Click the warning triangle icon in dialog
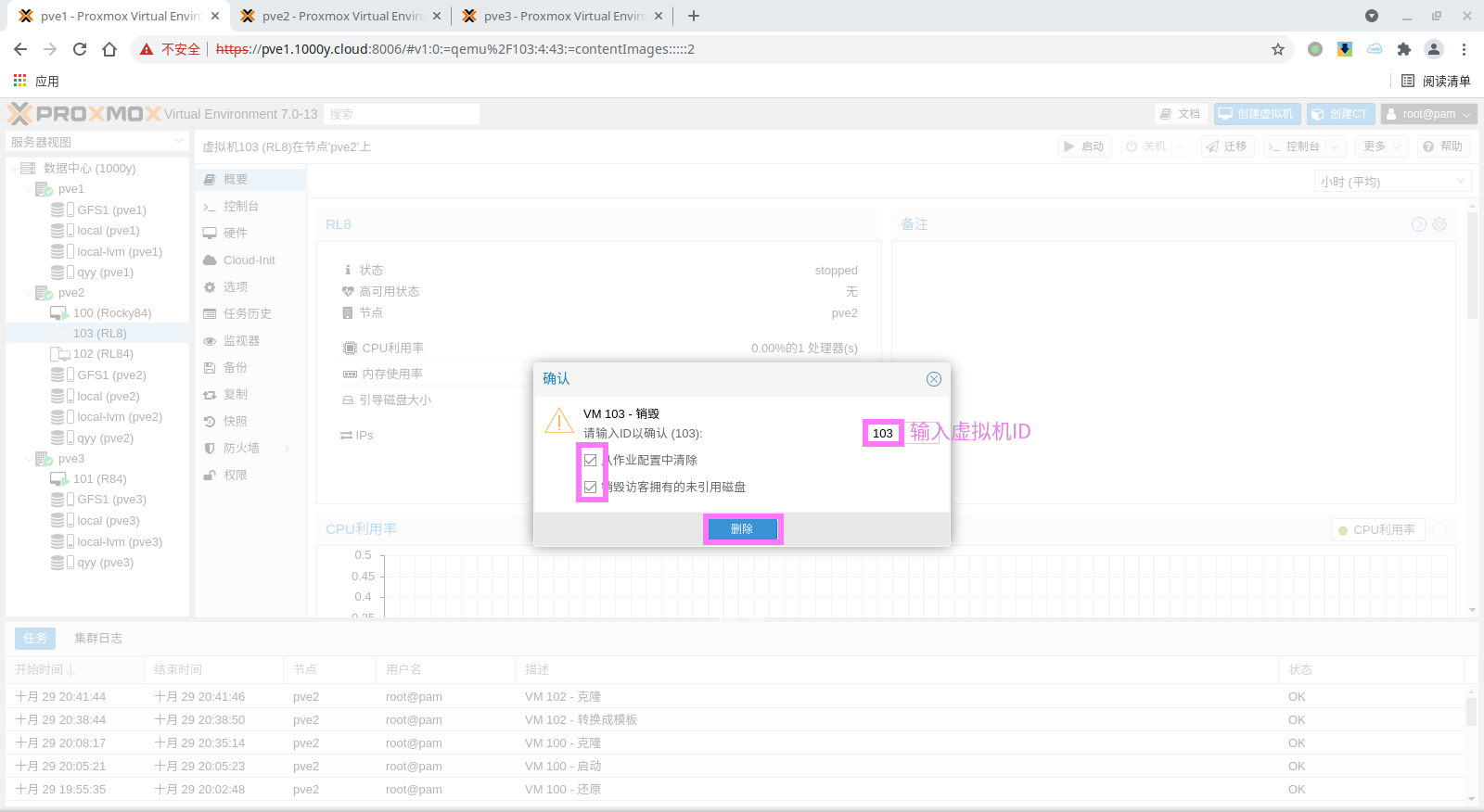Image resolution: width=1484 pixels, height=812 pixels. tap(558, 423)
